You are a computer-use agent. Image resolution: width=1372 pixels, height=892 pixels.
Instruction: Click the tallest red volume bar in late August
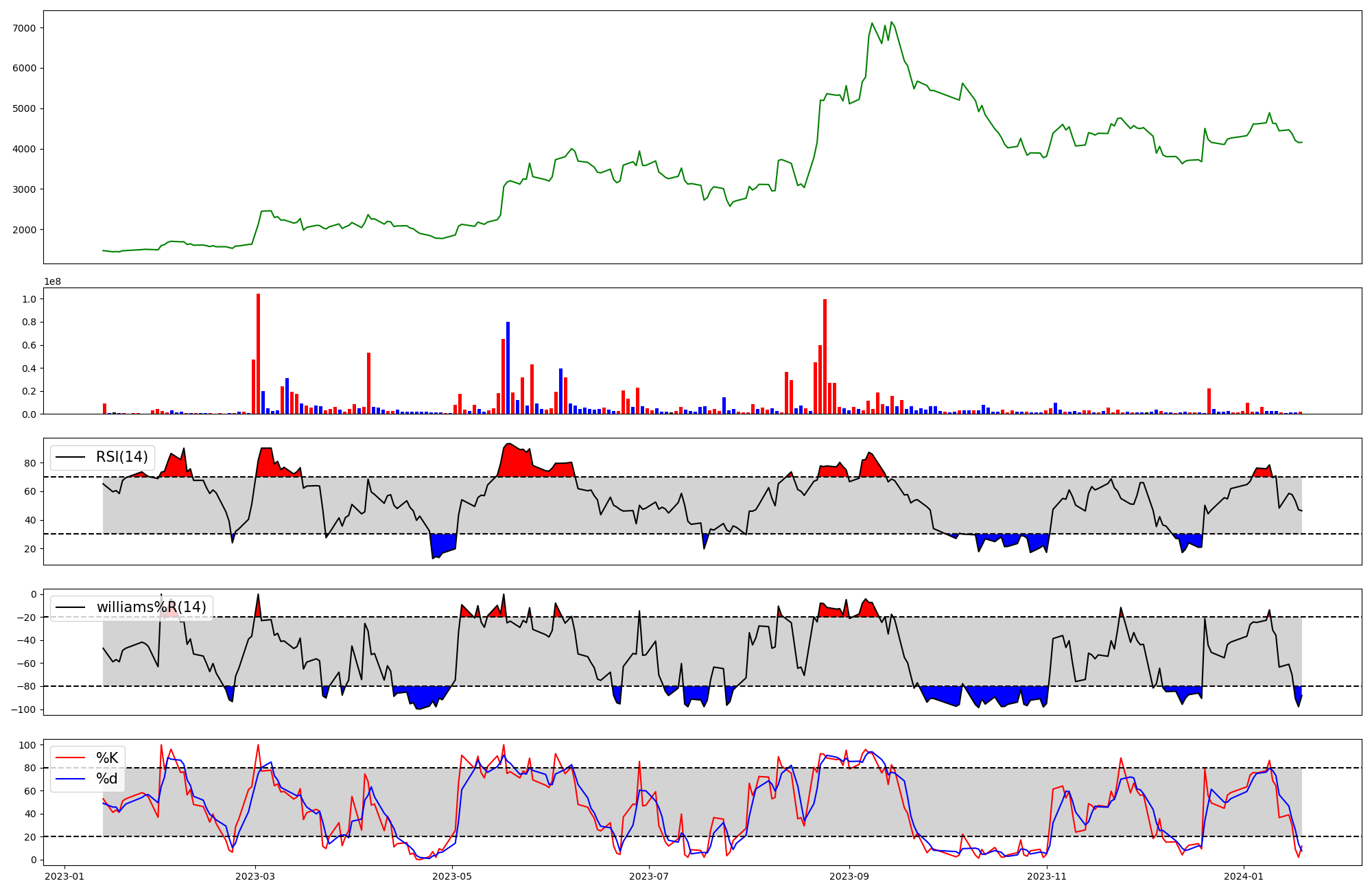click(x=825, y=357)
